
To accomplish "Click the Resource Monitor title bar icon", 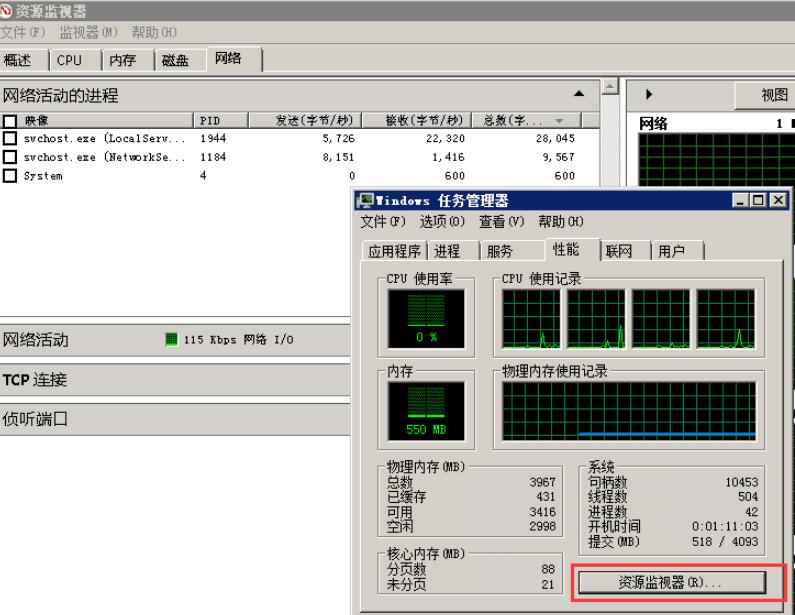I will (6, 11).
